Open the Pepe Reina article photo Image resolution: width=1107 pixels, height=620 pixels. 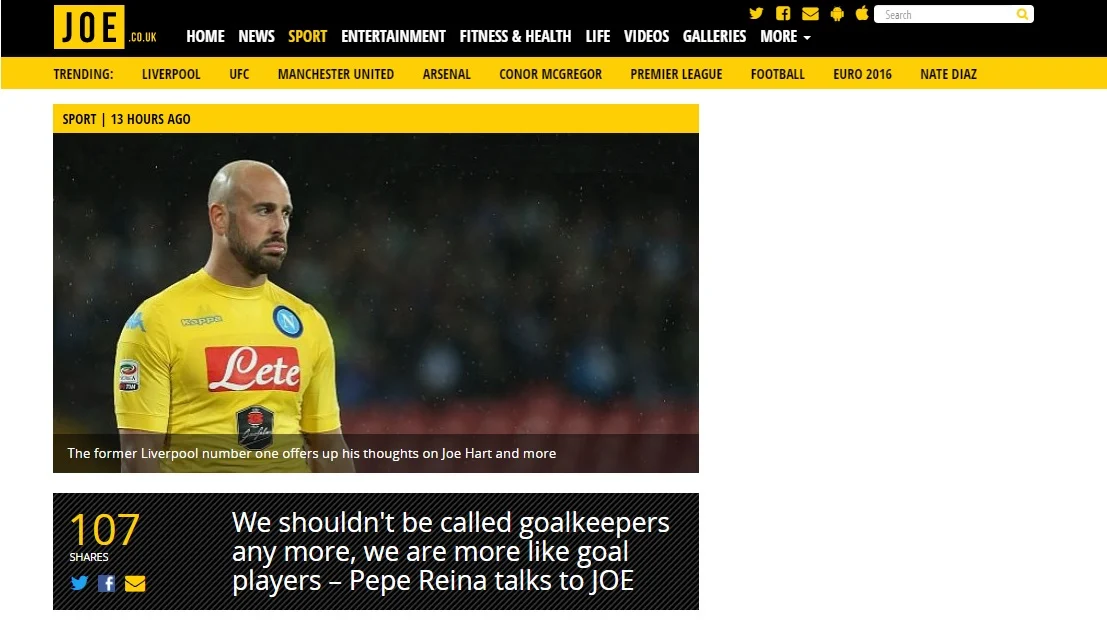pyautogui.click(x=376, y=303)
